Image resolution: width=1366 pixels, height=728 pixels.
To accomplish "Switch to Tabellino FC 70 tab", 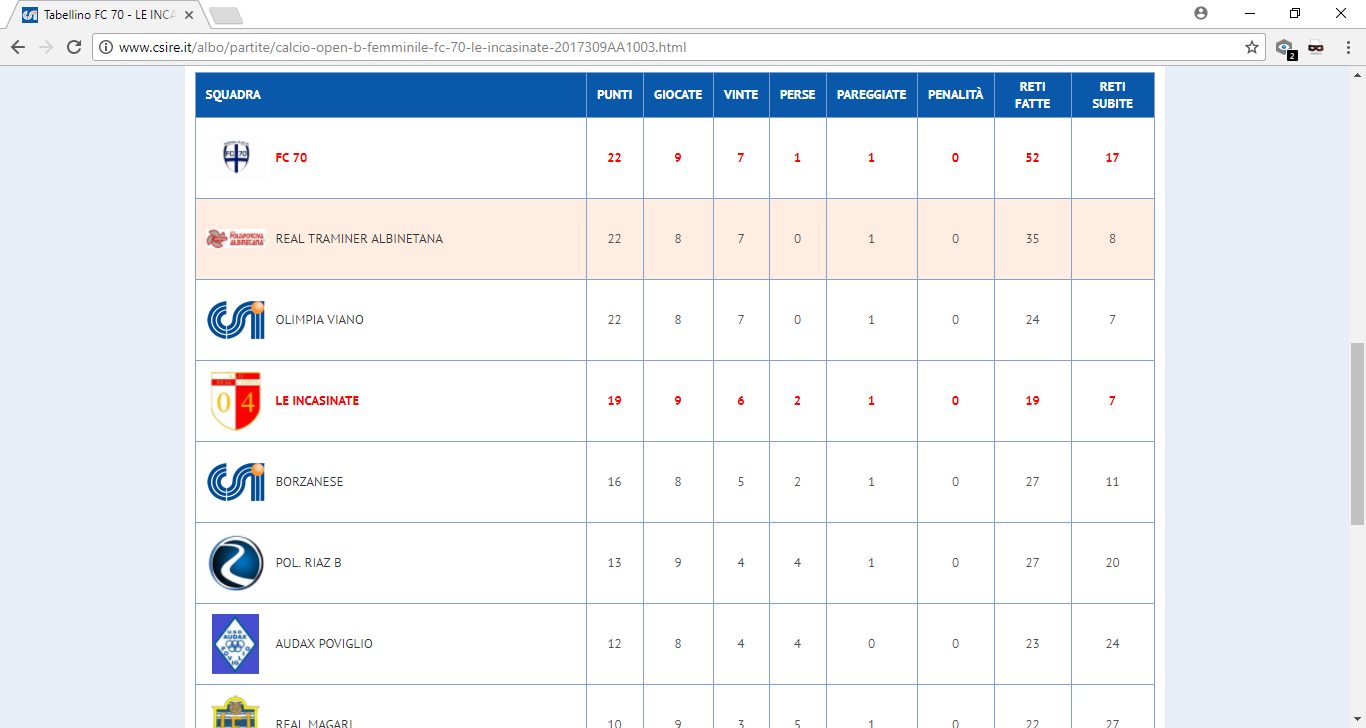I will point(108,15).
